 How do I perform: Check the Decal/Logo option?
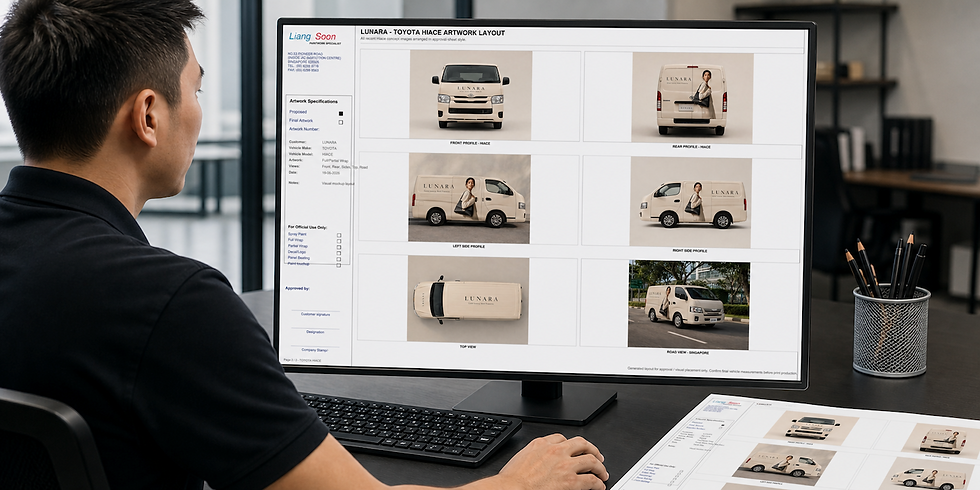click(339, 252)
